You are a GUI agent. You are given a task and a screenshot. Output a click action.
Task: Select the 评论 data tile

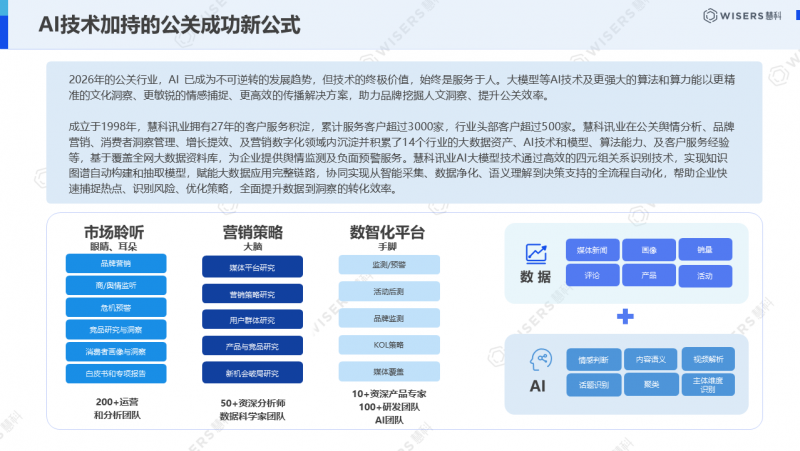593,274
